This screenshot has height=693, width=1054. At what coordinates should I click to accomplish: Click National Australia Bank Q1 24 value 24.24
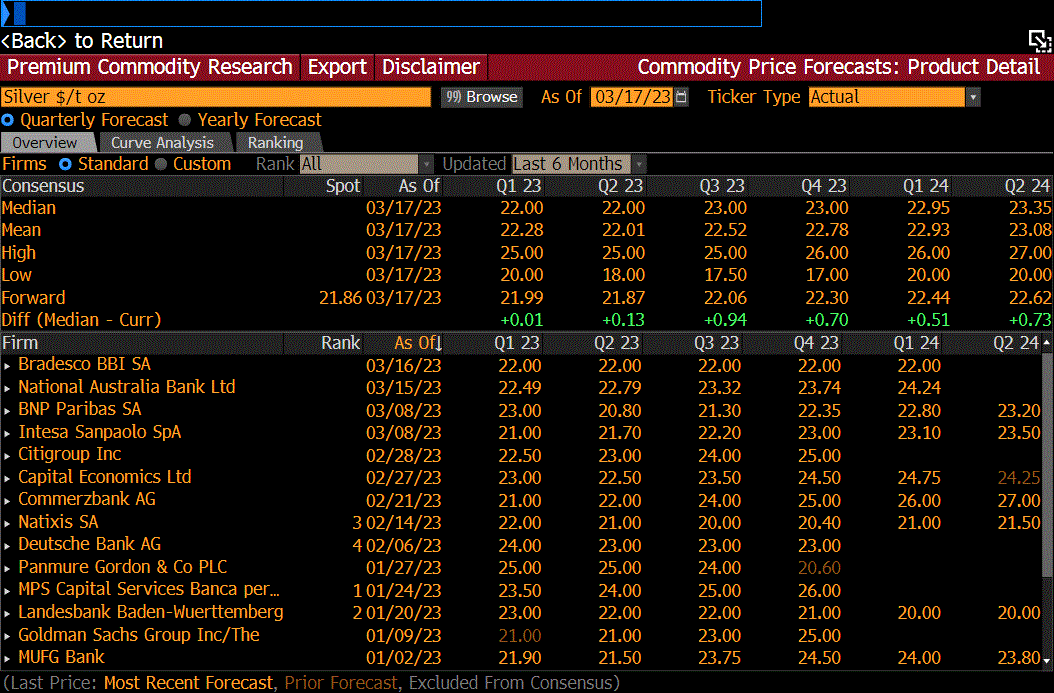coord(919,389)
